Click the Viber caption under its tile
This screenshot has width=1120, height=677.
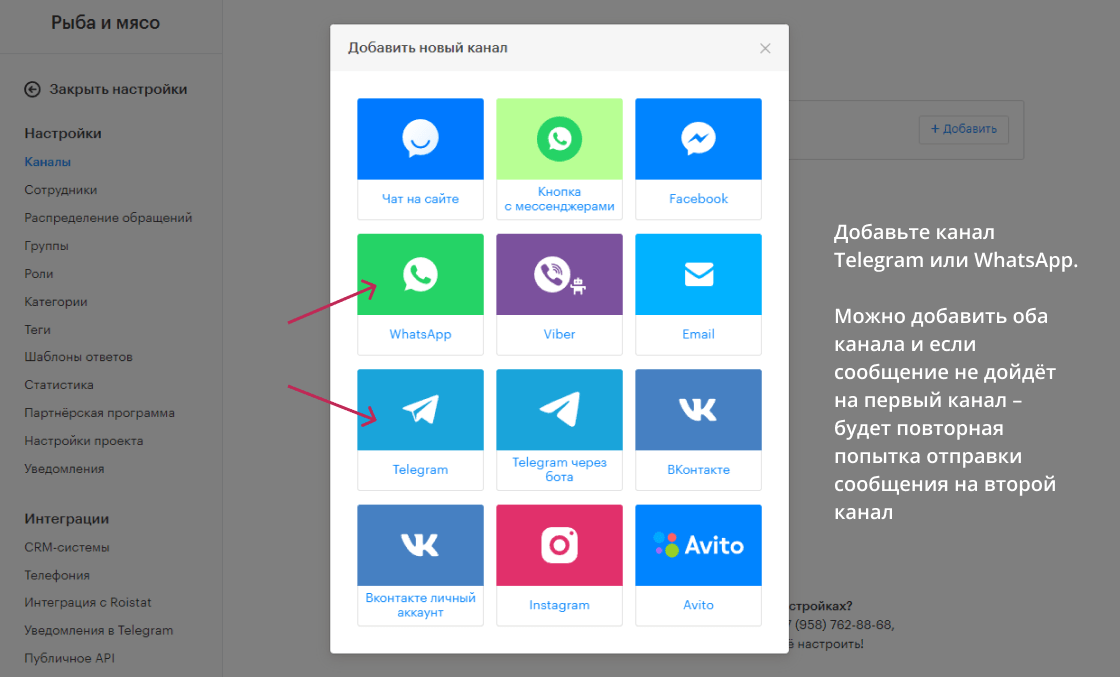559,334
